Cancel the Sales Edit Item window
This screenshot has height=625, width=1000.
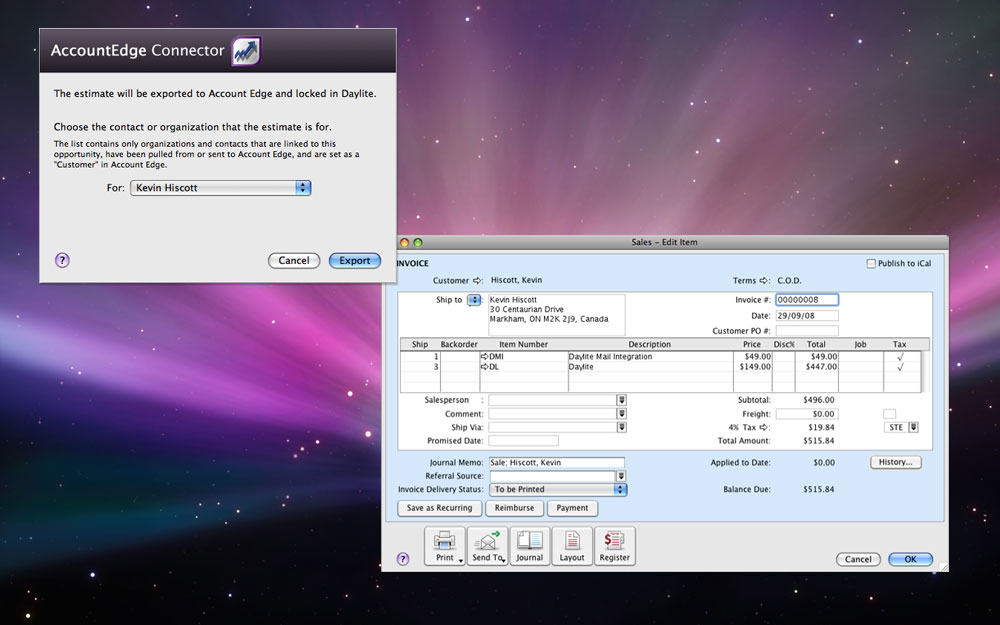point(858,559)
